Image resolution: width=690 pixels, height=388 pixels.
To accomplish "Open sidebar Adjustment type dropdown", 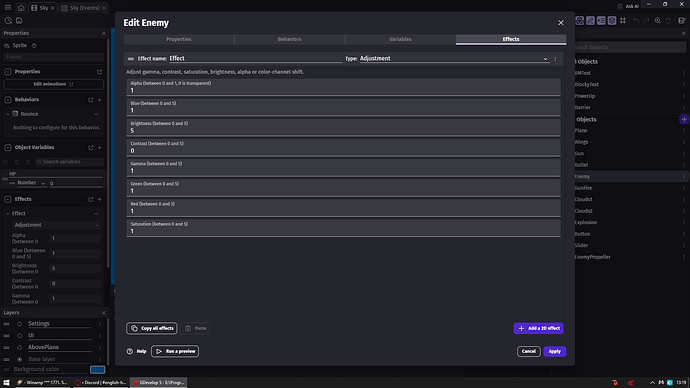I will [56, 225].
